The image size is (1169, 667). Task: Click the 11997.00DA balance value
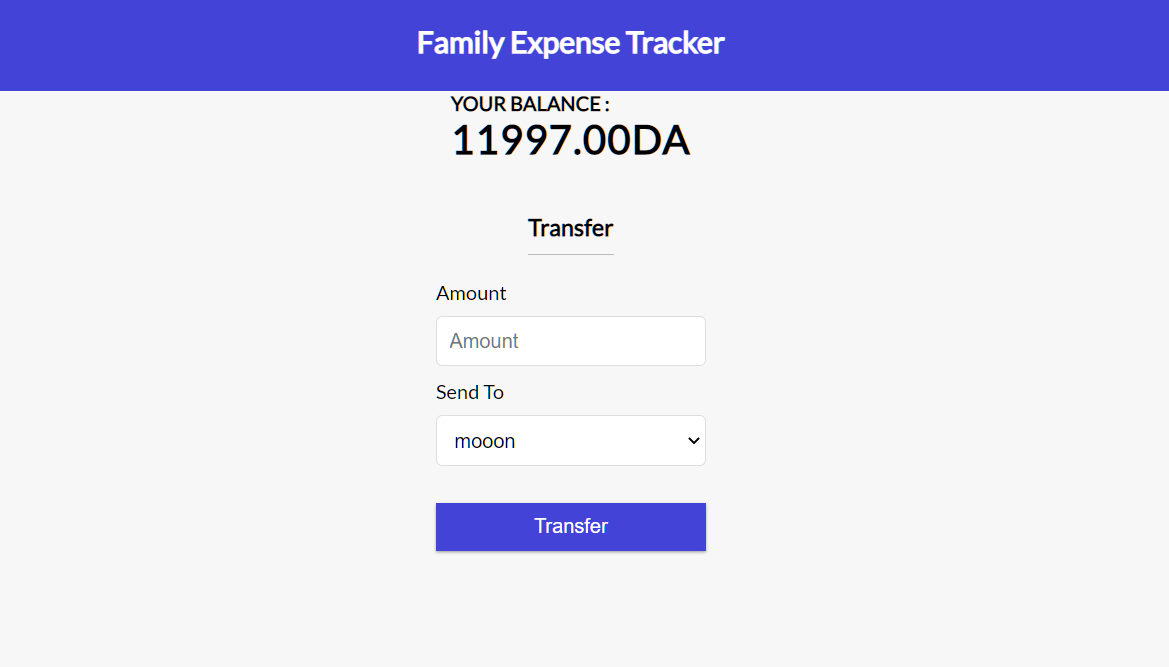(x=570, y=140)
